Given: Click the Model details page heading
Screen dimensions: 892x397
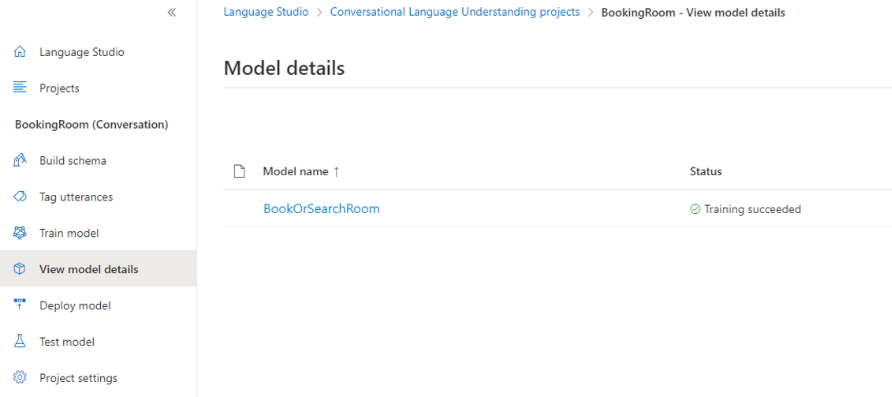Looking at the screenshot, I should pos(284,69).
